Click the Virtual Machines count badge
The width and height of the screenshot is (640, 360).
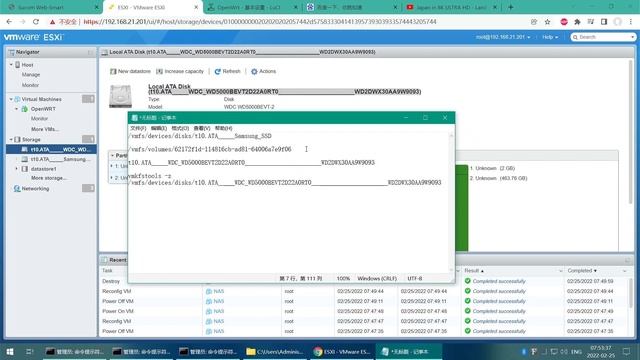88,99
